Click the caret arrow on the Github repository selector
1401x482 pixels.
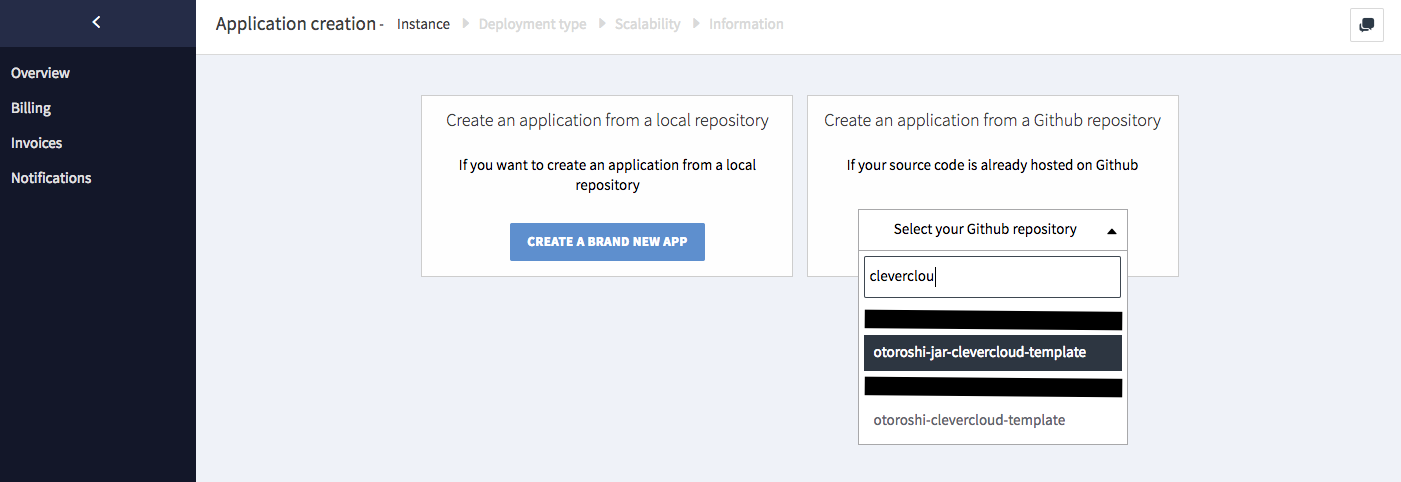tap(1111, 231)
